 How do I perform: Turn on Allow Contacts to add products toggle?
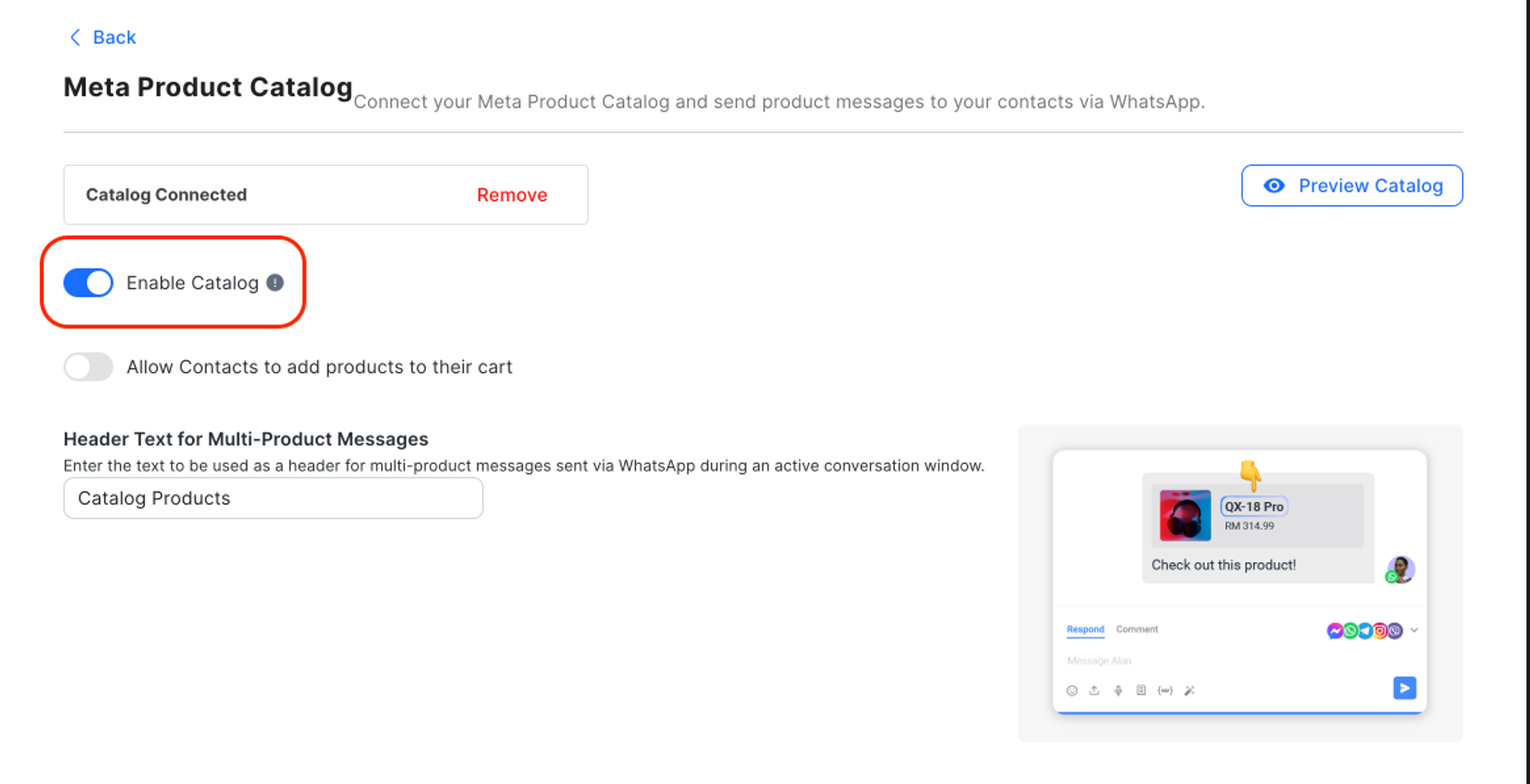point(88,367)
